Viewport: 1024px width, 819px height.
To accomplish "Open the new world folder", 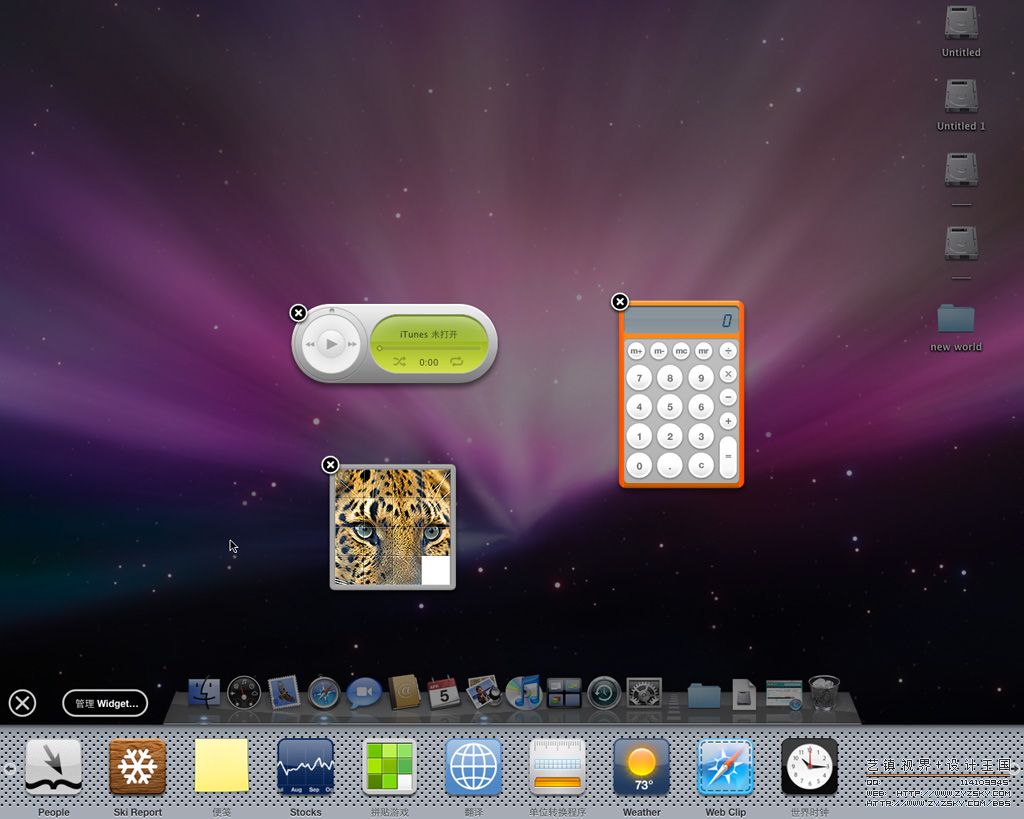I will [x=956, y=321].
